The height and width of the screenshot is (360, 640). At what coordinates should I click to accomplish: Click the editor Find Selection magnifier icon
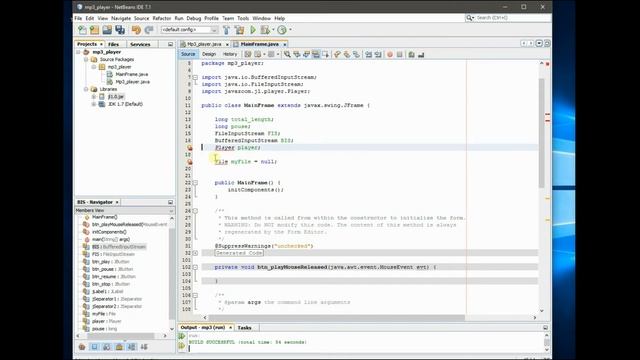tap(287, 54)
